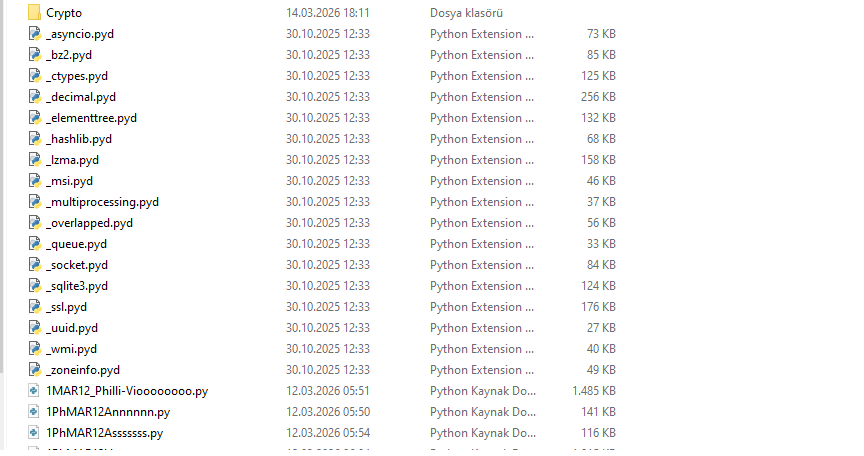864x456 pixels.
Task: Click the Crypto folder's modified date 14.03.2026
Action: [x=328, y=13]
